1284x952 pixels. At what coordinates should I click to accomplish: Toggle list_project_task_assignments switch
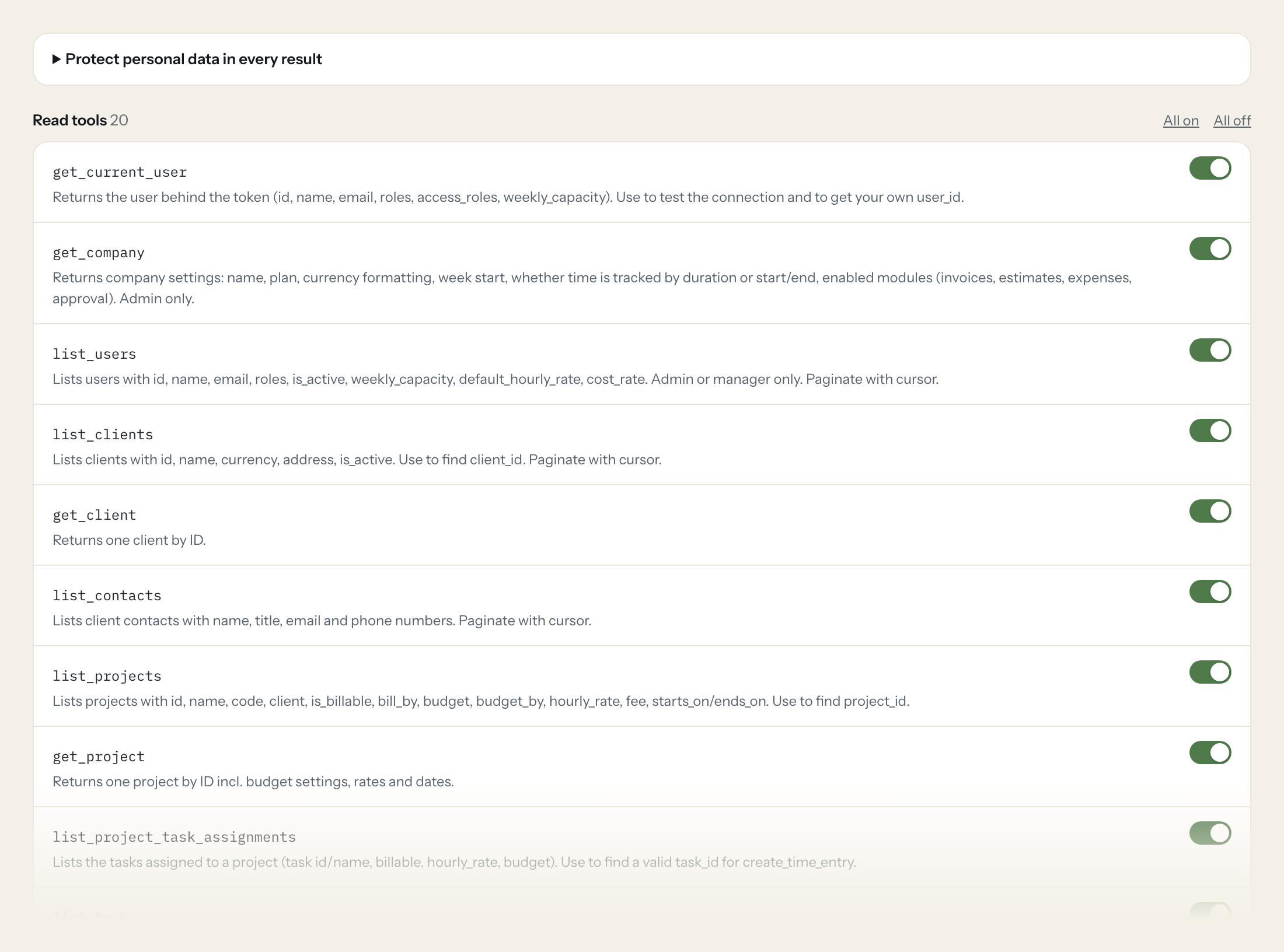click(1210, 833)
